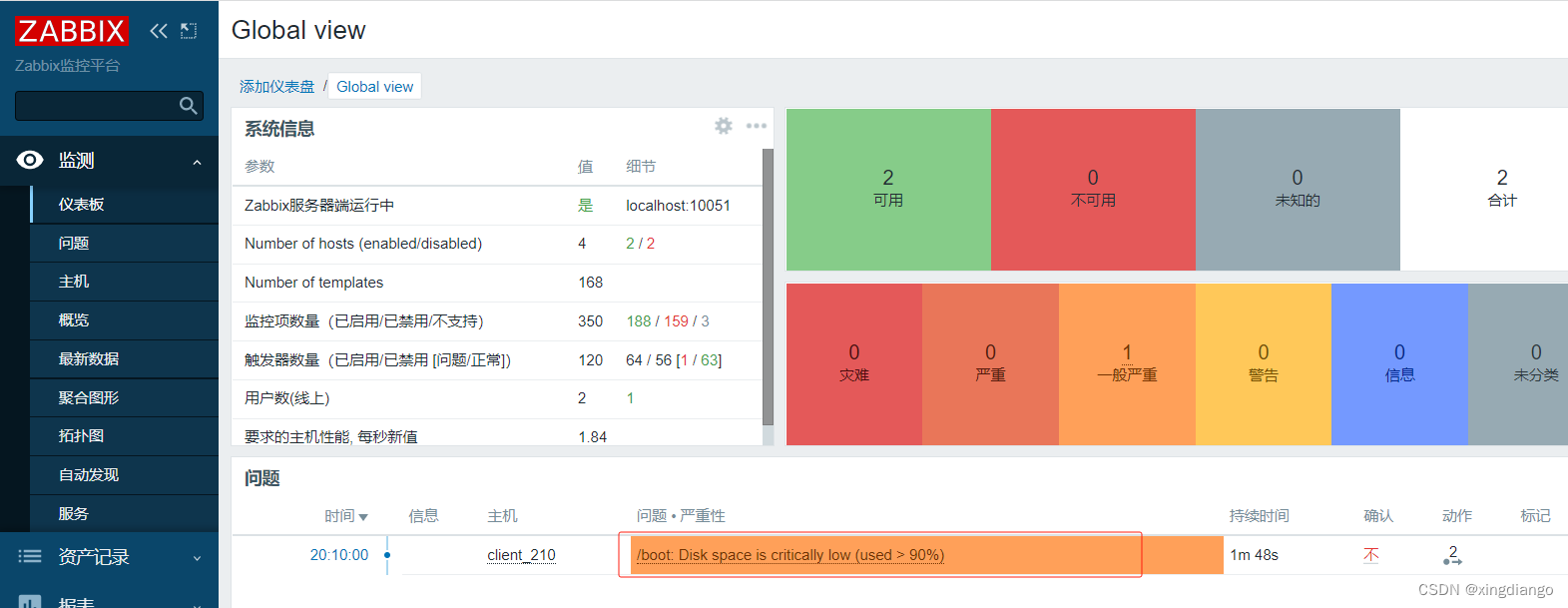Open 系统信息 widget three-dots menu
Viewport: 1568px width, 608px height.
tap(757, 126)
